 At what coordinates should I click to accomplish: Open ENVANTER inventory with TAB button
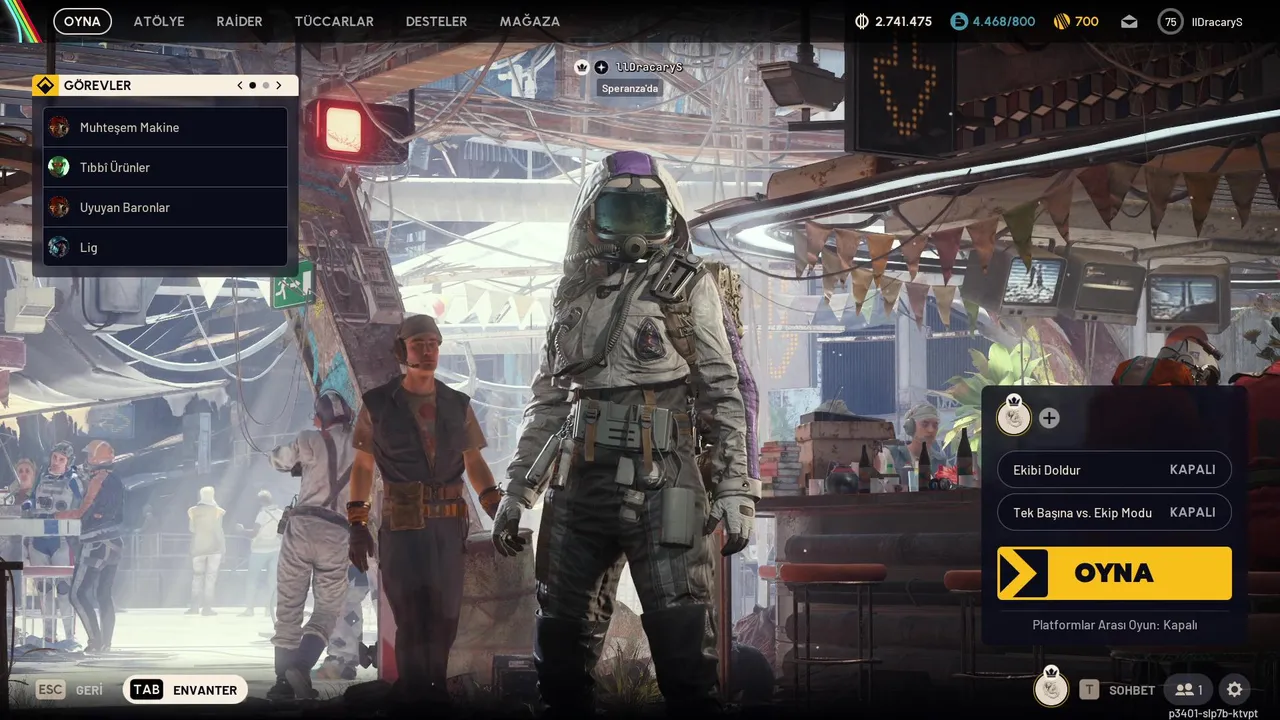click(185, 690)
